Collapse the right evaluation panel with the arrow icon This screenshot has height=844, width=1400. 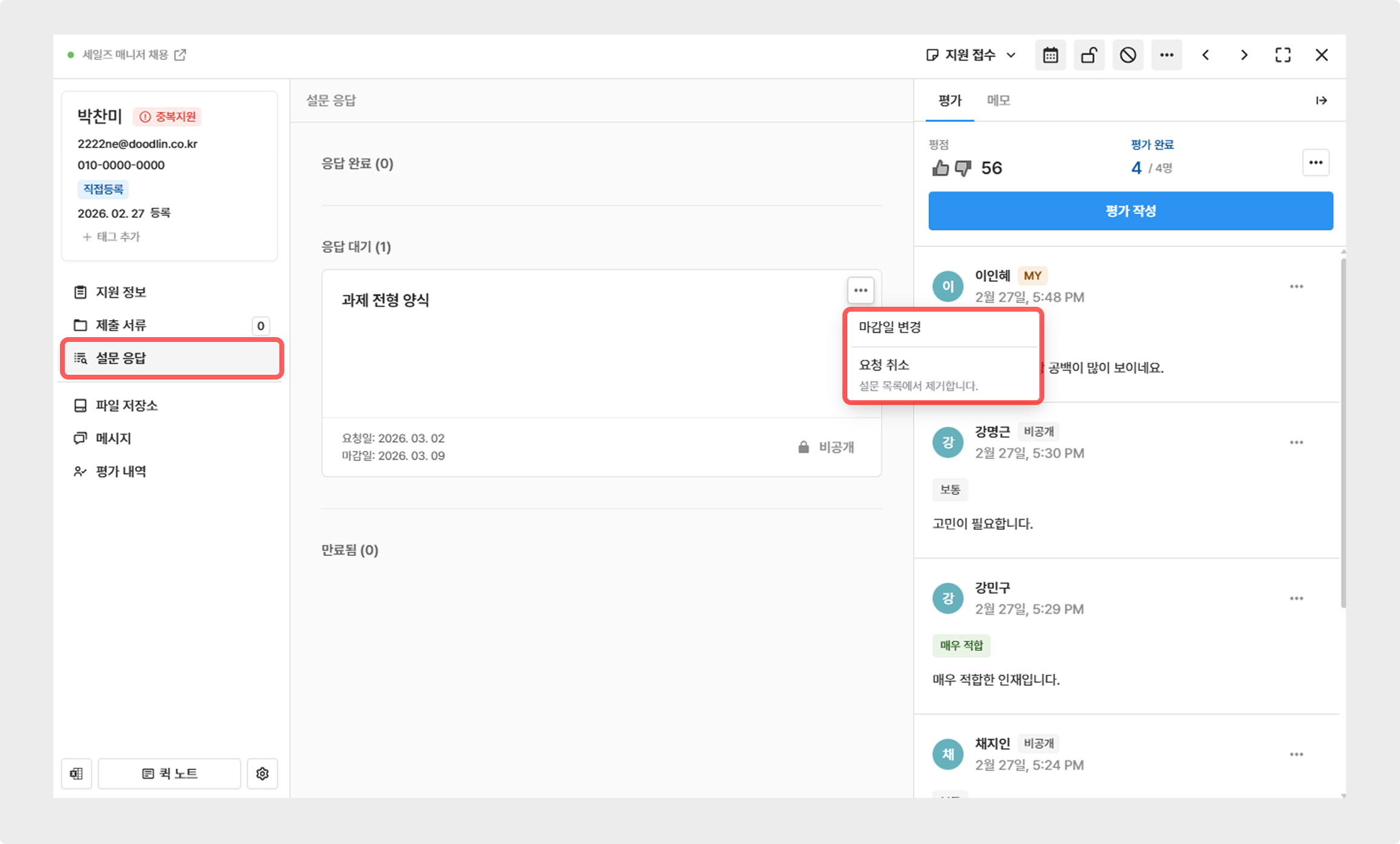tap(1321, 101)
